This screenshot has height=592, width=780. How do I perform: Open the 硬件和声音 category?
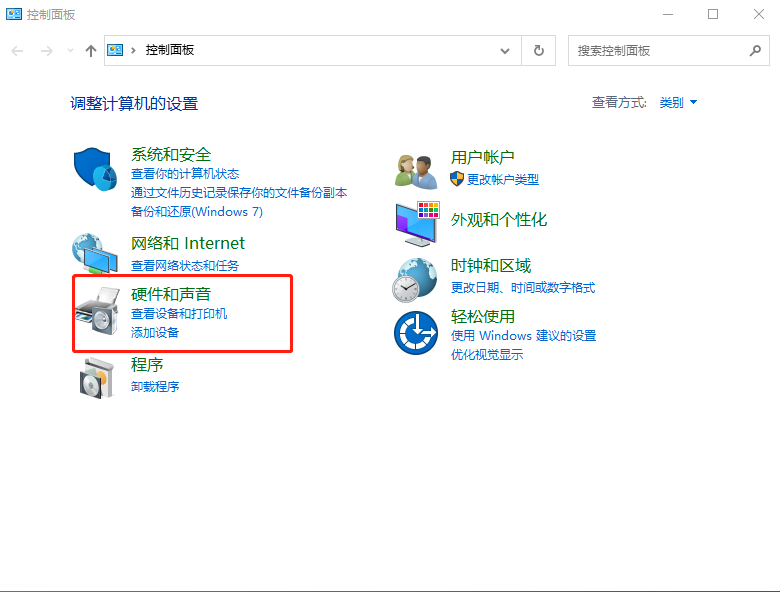(x=171, y=294)
